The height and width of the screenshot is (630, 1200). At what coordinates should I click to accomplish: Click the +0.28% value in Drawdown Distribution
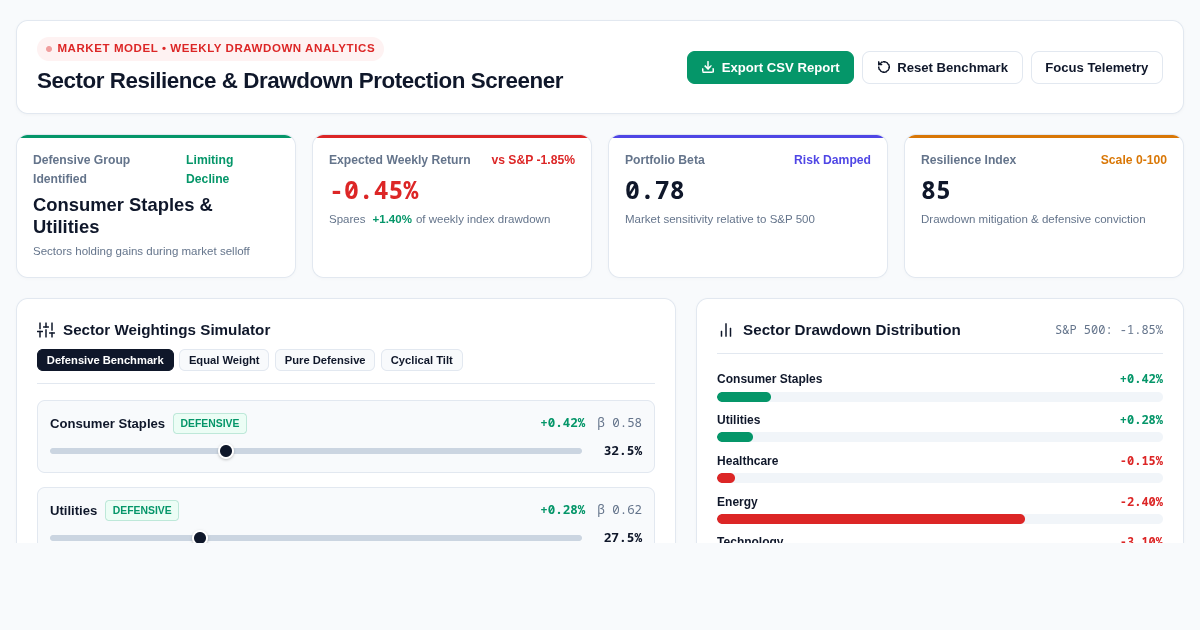(x=1141, y=420)
